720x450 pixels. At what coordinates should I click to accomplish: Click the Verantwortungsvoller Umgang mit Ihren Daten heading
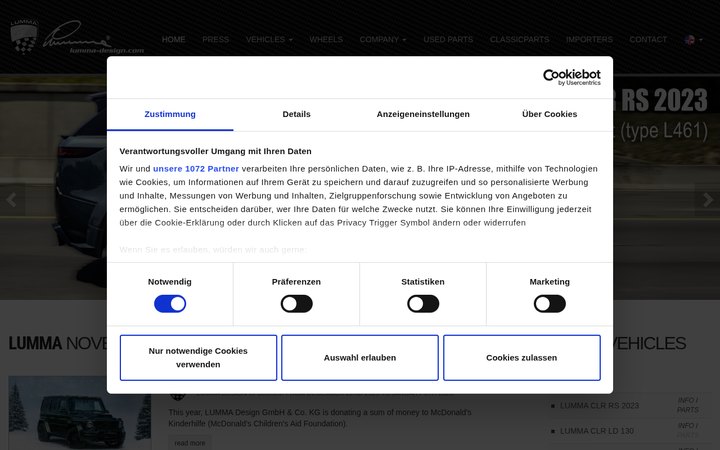[215, 151]
